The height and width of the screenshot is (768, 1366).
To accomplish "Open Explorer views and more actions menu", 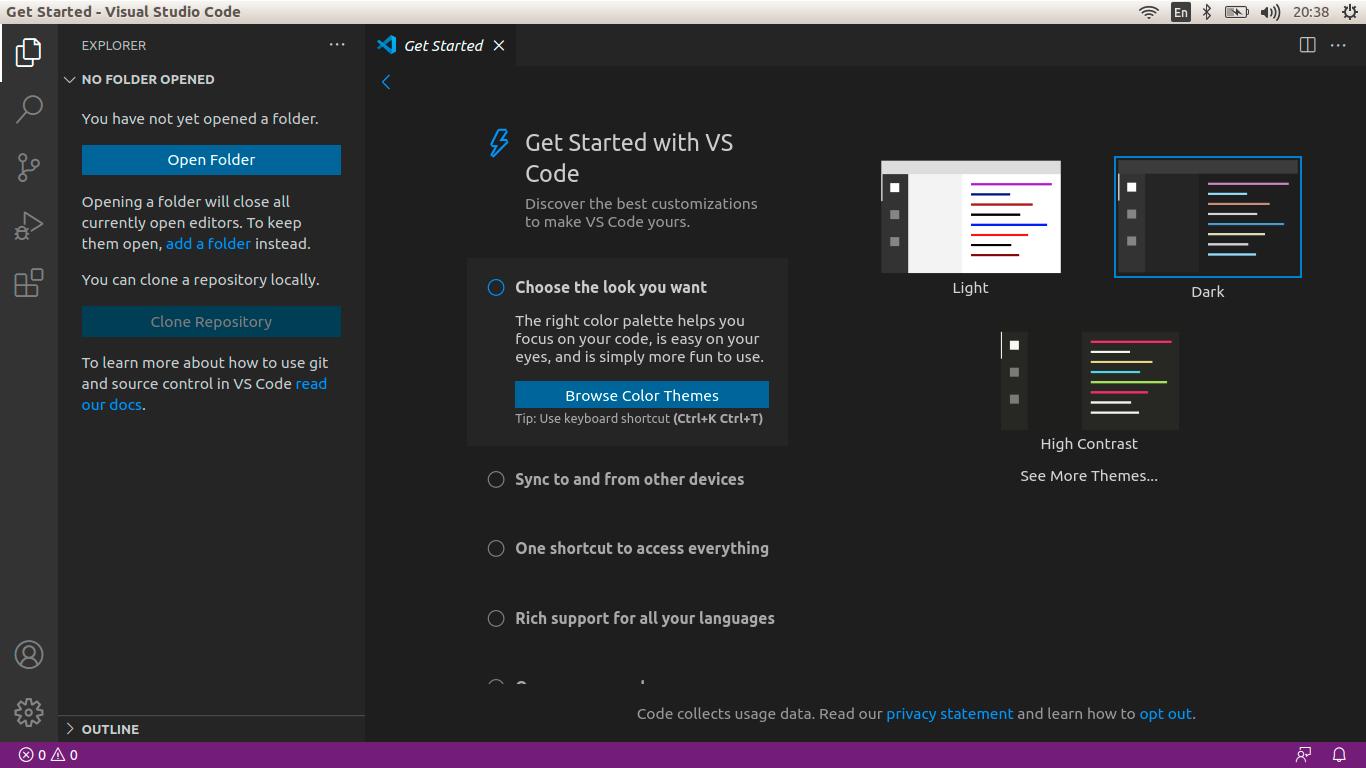I will (337, 45).
